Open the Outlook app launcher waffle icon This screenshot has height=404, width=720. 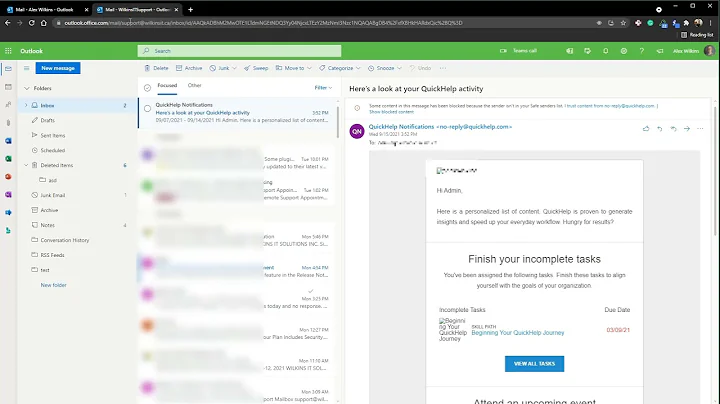click(x=8, y=51)
